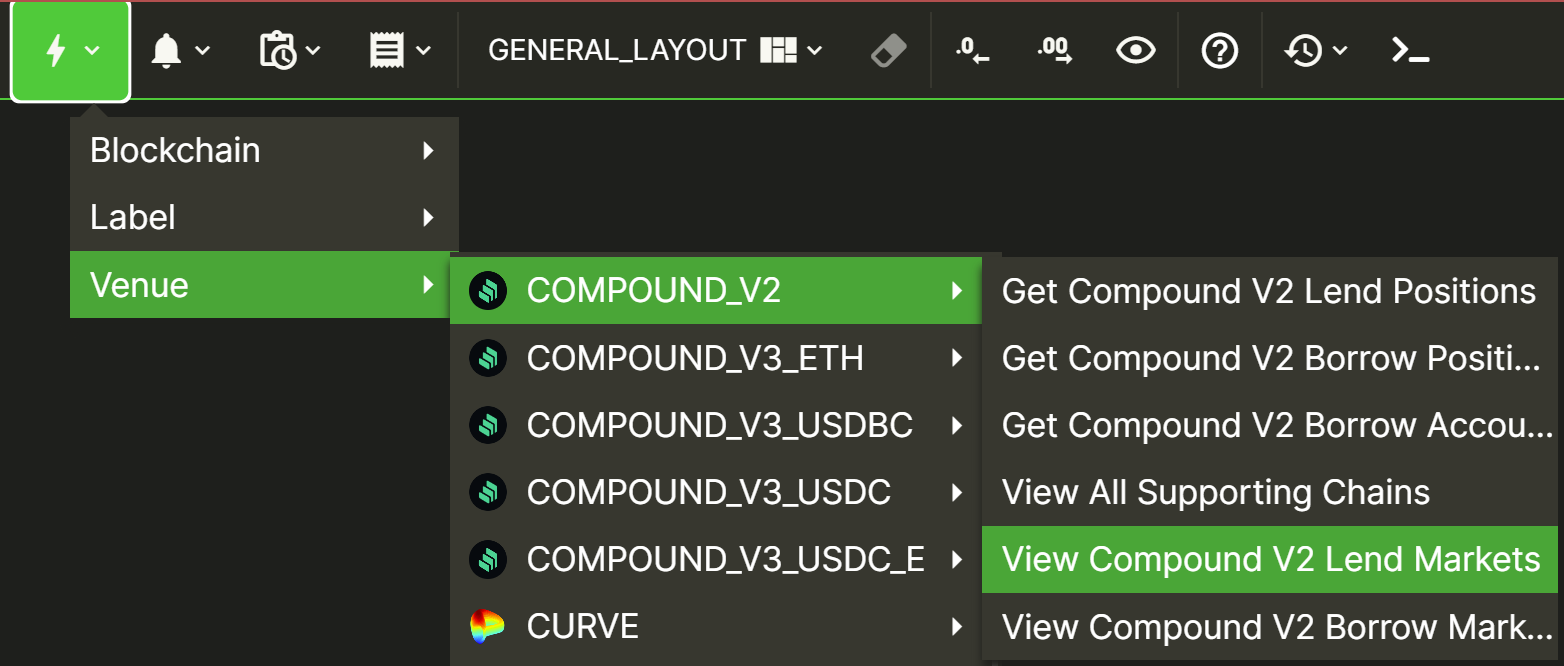Open the terminal console icon
This screenshot has height=666, width=1564.
1410,50
